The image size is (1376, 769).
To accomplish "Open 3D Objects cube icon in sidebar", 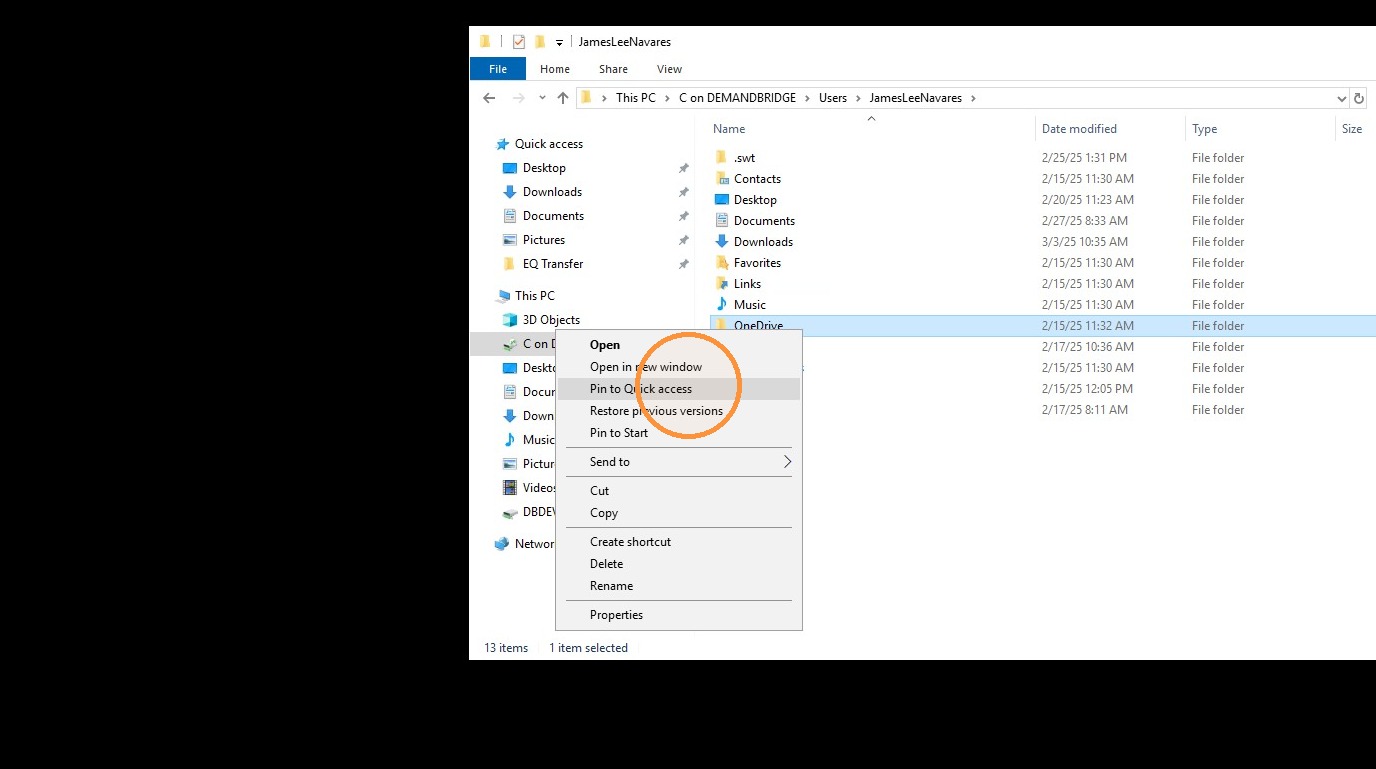I will 510,320.
